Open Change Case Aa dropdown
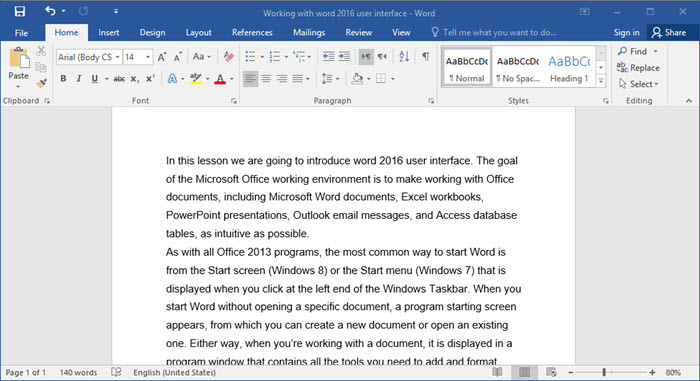Image resolution: width=700 pixels, height=381 pixels. tap(202, 57)
